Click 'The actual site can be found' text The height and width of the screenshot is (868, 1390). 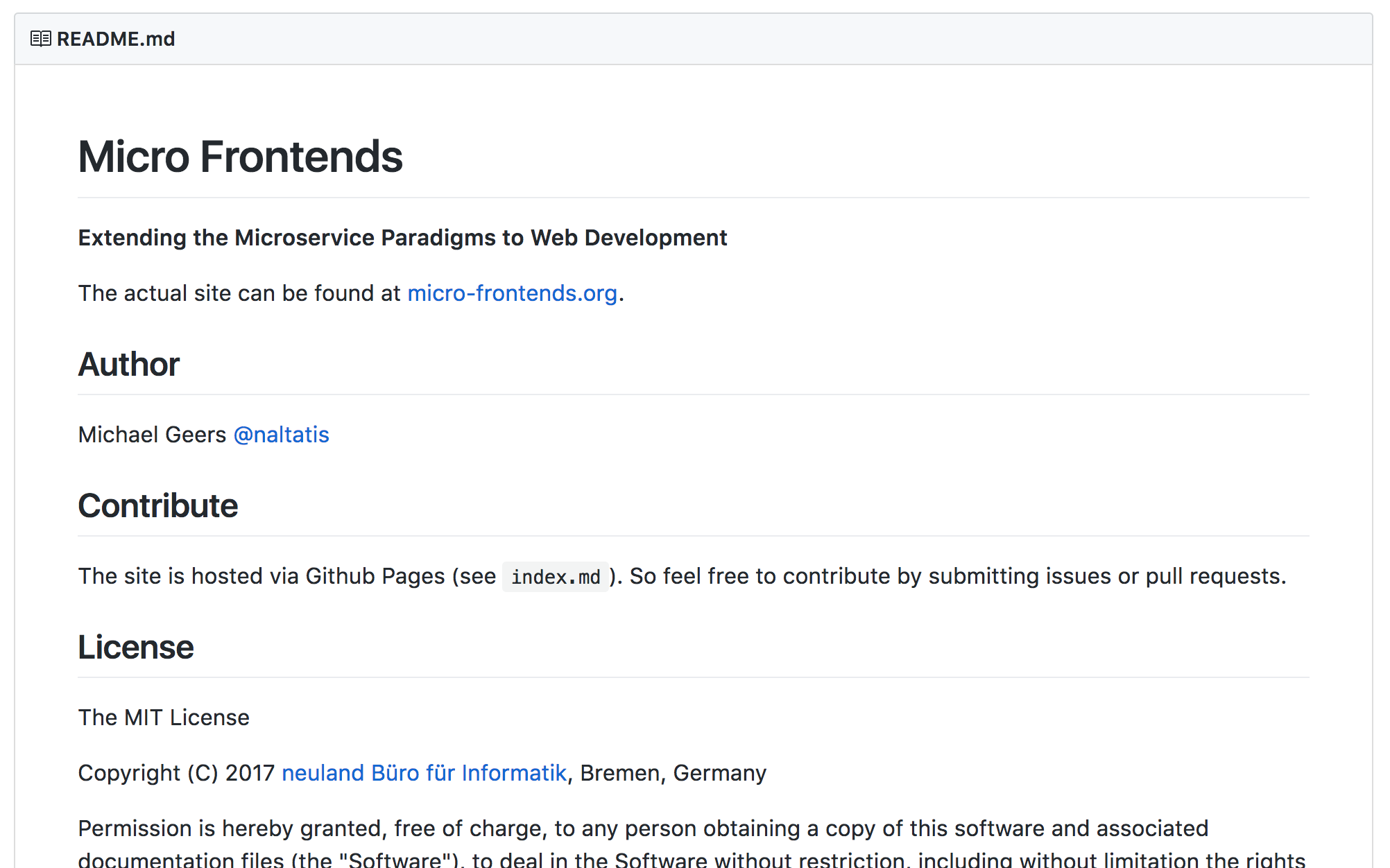pos(239,293)
